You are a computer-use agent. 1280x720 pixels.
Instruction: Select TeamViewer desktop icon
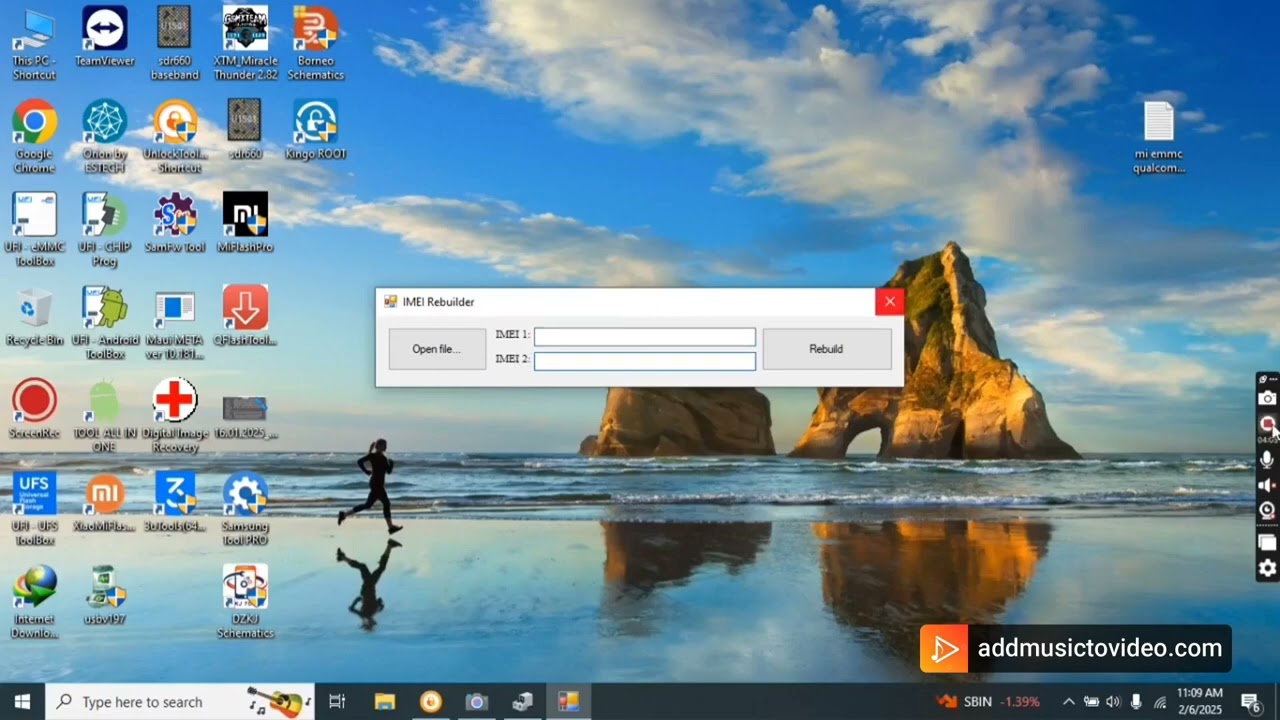coord(105,37)
